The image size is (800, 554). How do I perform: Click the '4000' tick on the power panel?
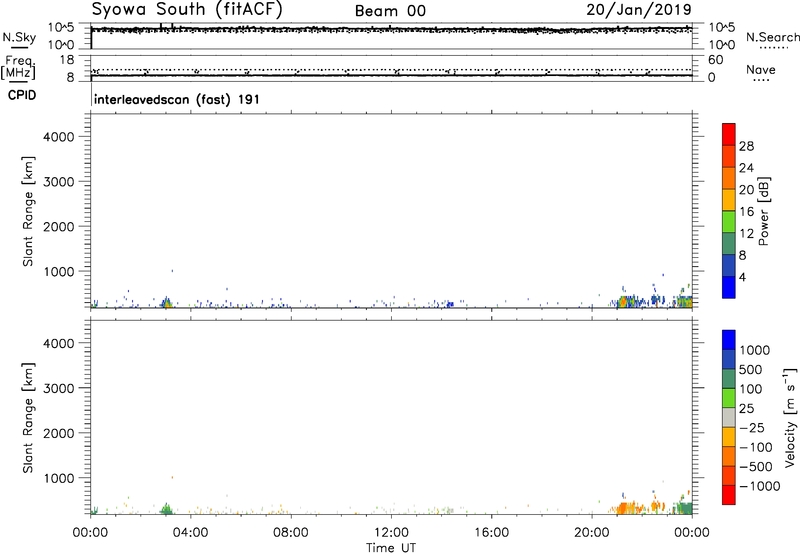point(59,137)
